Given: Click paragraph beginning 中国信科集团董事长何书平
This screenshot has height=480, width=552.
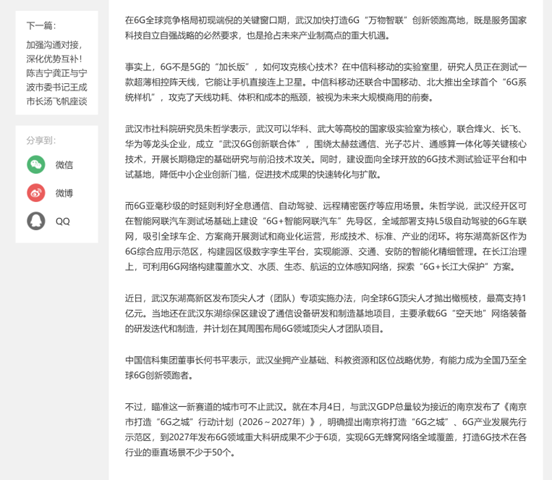Looking at the screenshot, I should 326,368.
